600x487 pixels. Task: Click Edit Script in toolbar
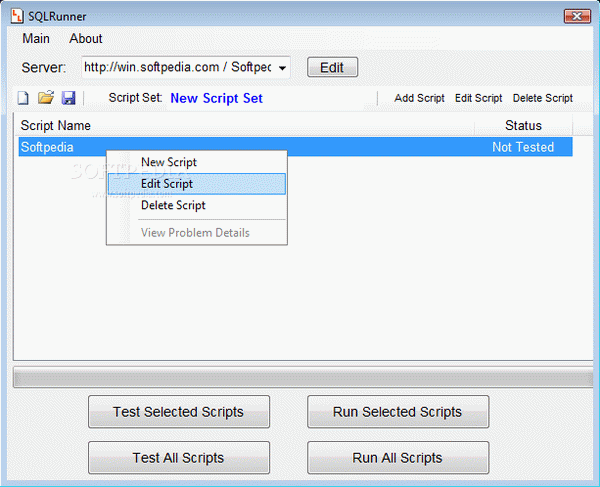point(478,98)
